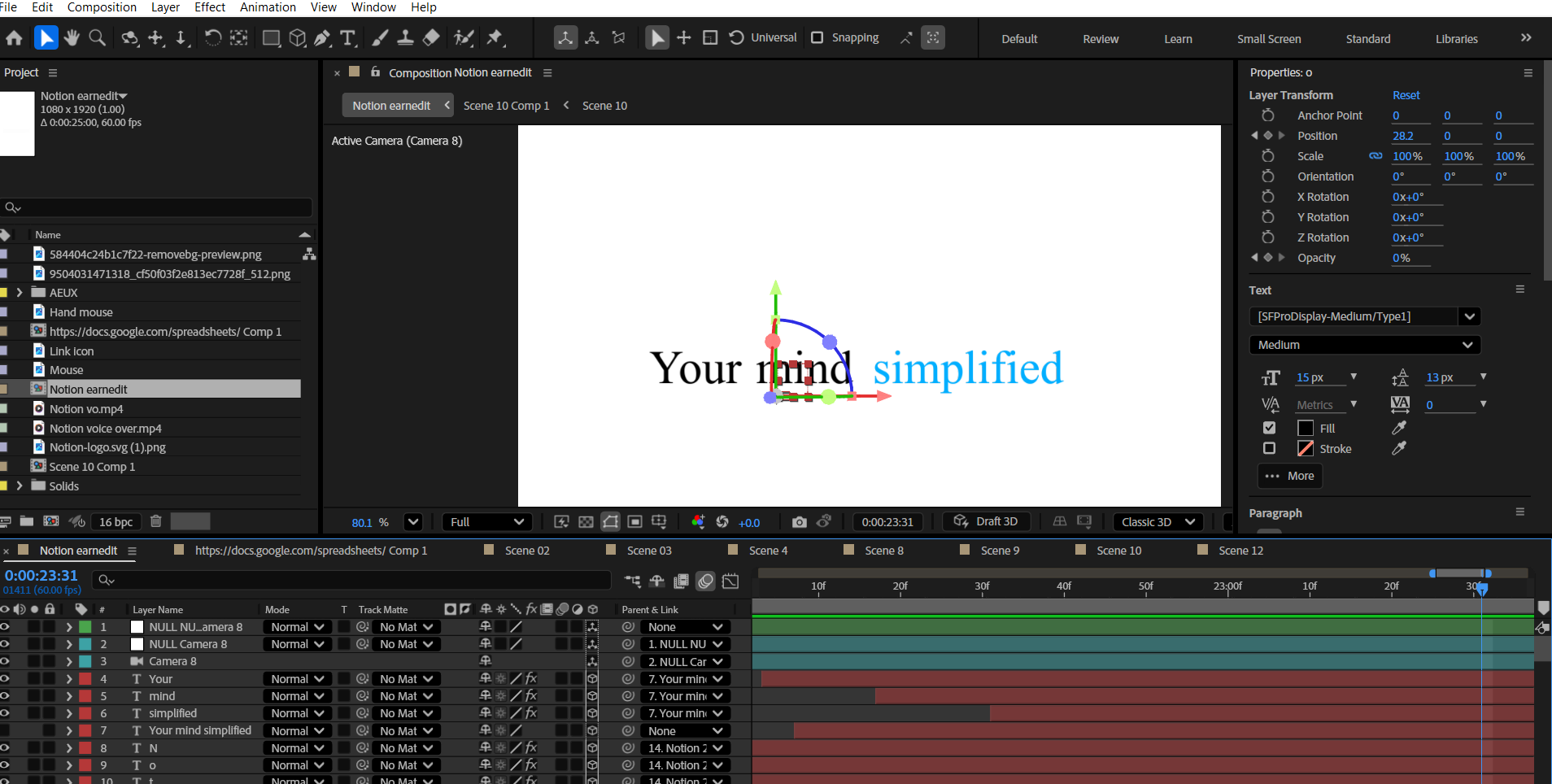Open the Full resolution dropdown

[x=486, y=522]
